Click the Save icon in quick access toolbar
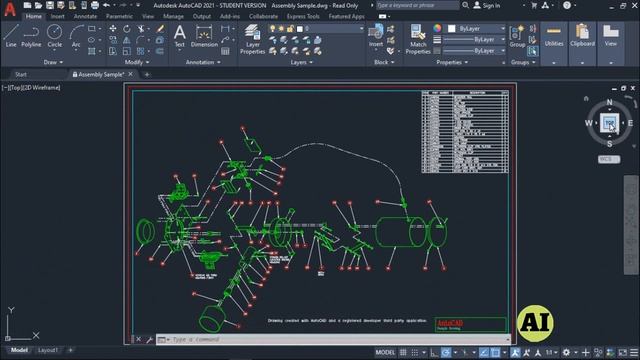The width and height of the screenshot is (640, 360). point(50,5)
